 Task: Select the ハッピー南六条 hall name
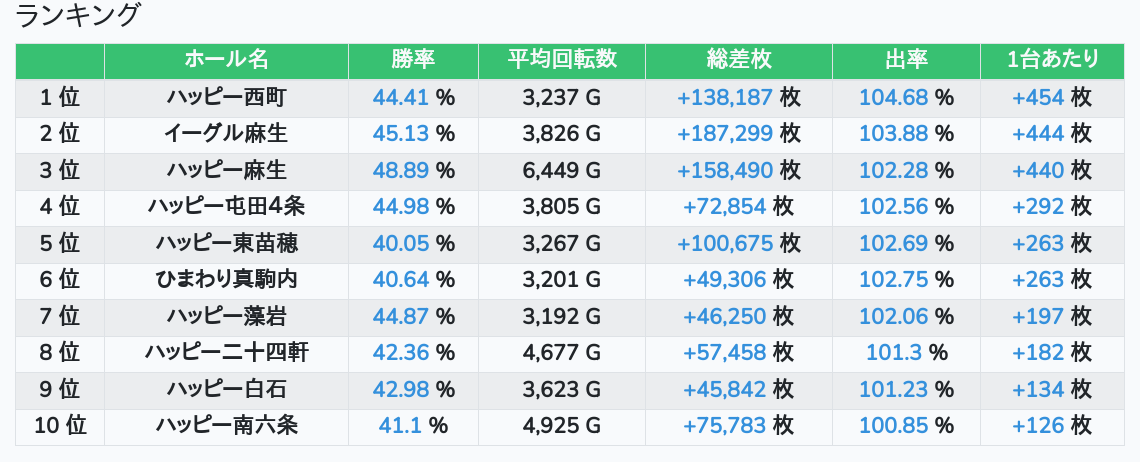226,426
